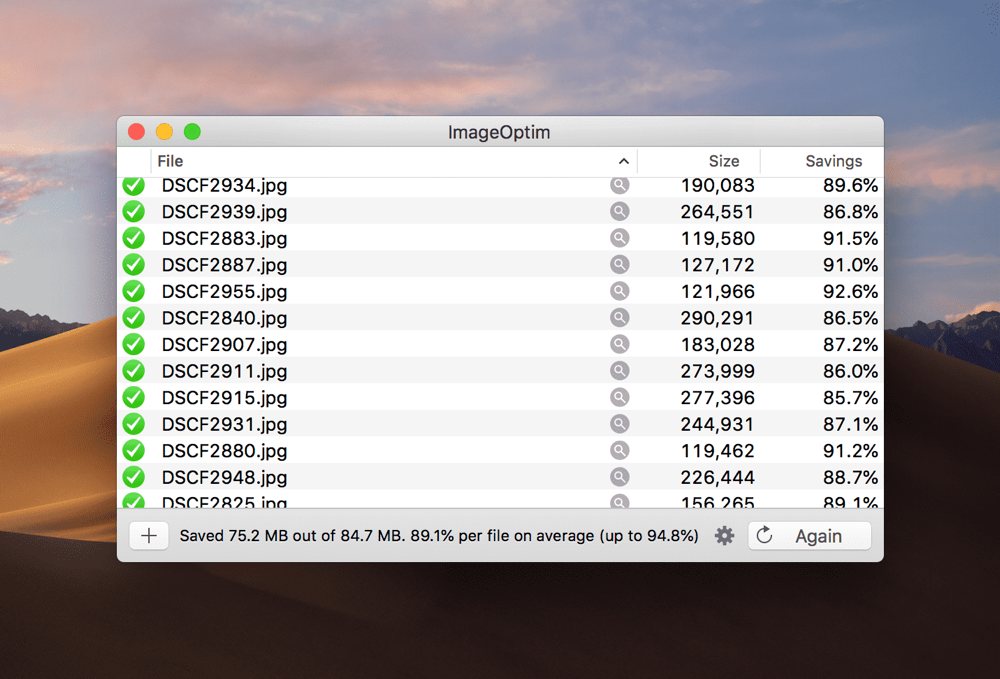
Task: Select the file name DSCF2931.jpg
Action: pos(224,424)
